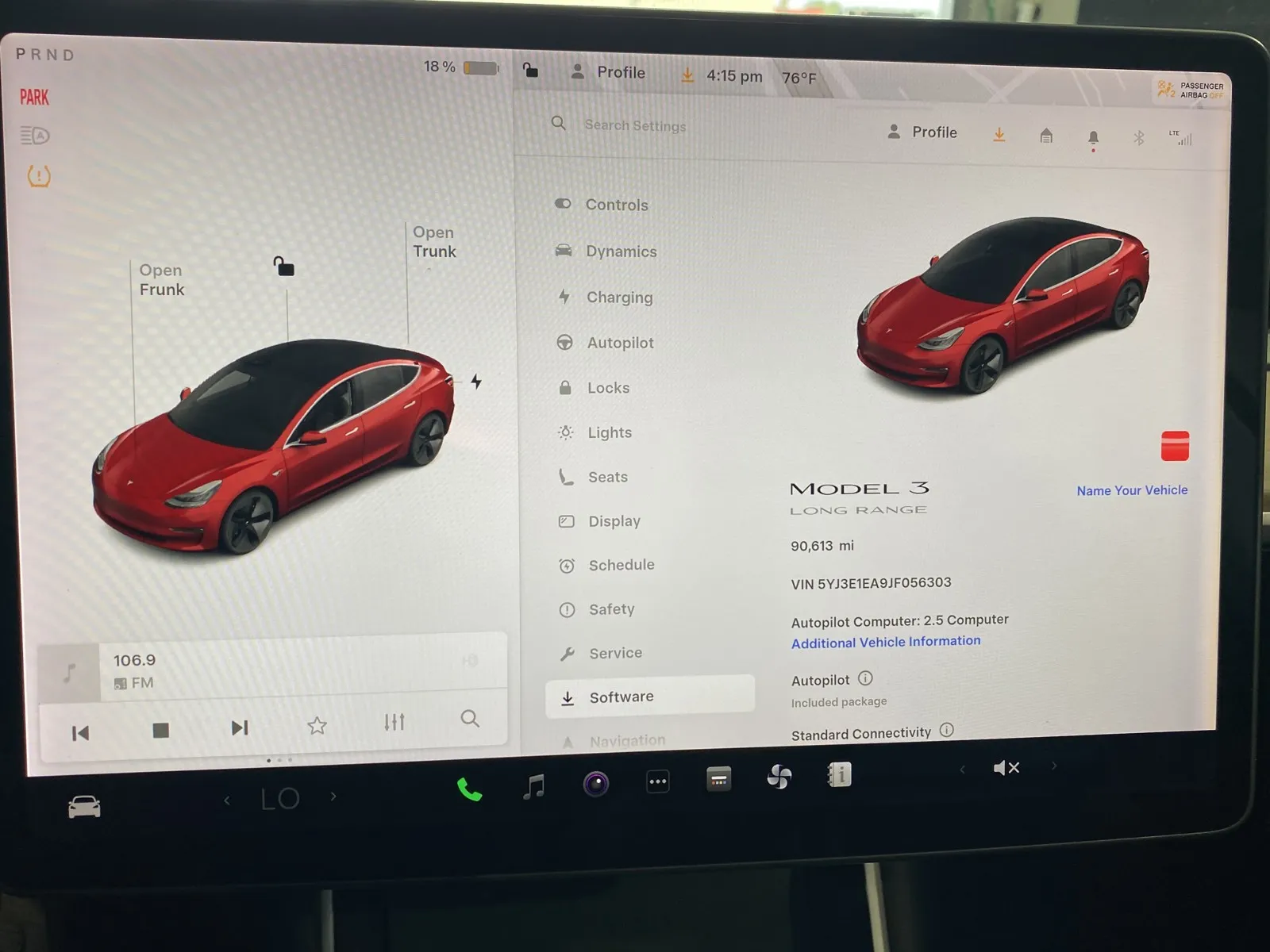Tap the green phone icon
Screen dimensions: 1270x952
pos(469,789)
